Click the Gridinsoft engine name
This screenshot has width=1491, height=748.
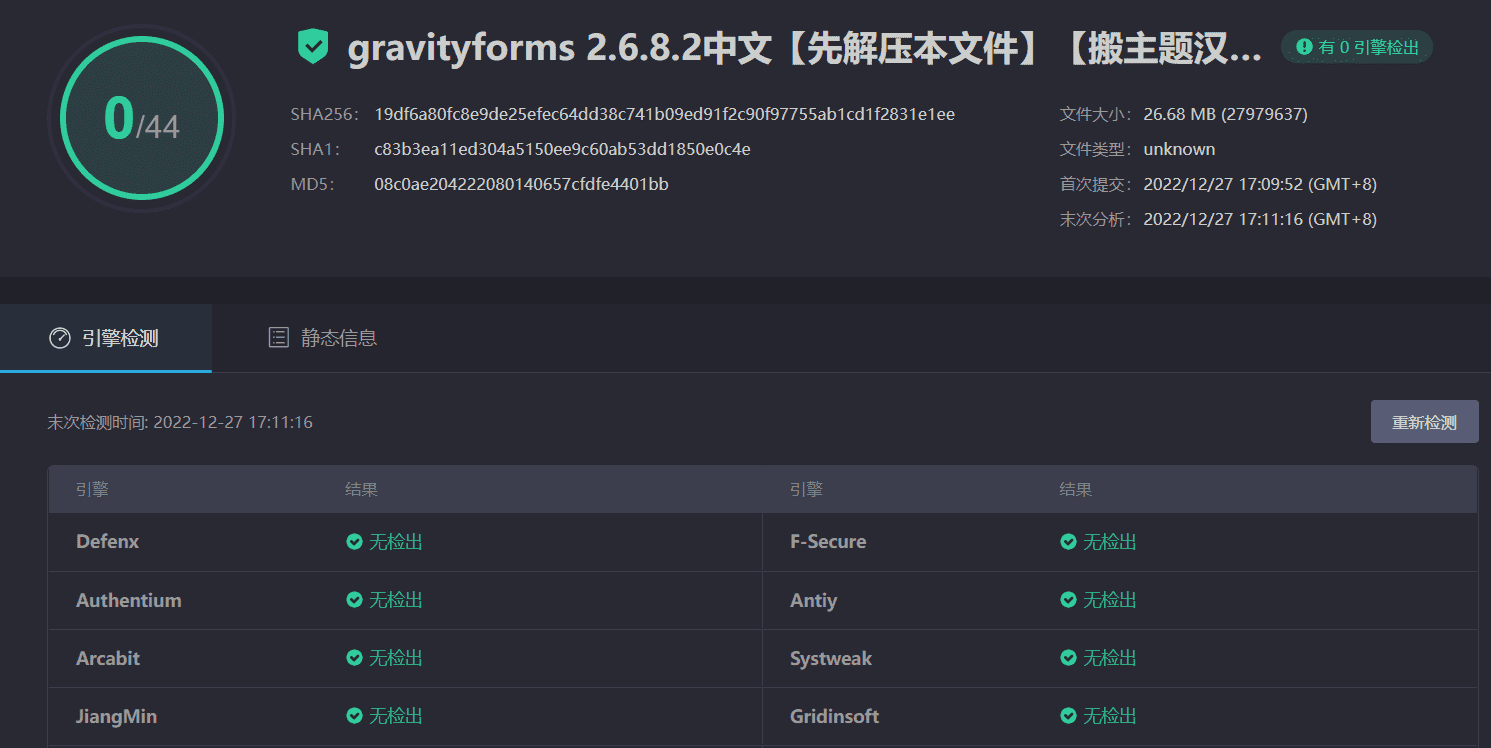[835, 716]
